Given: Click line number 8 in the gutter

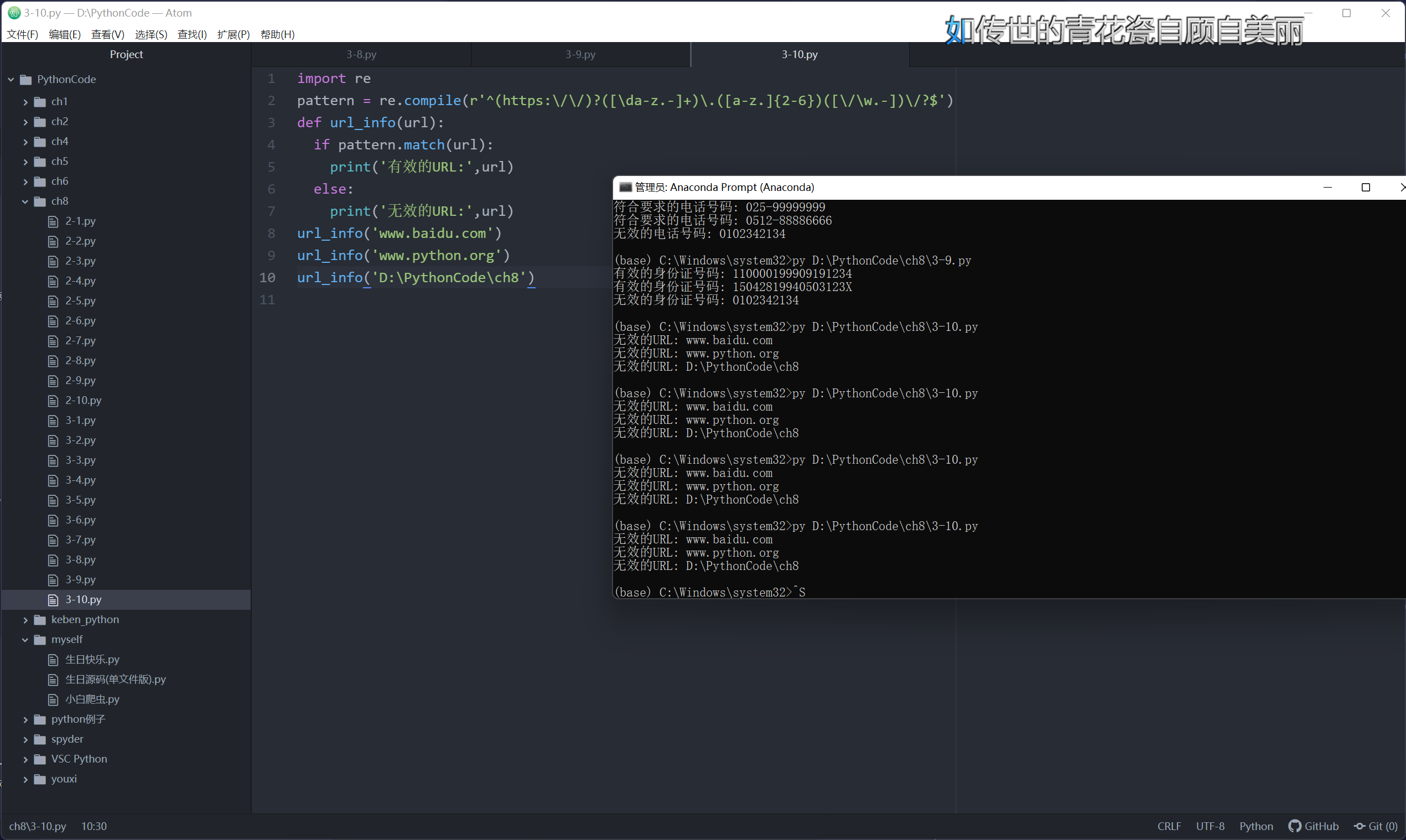Looking at the screenshot, I should pos(271,233).
